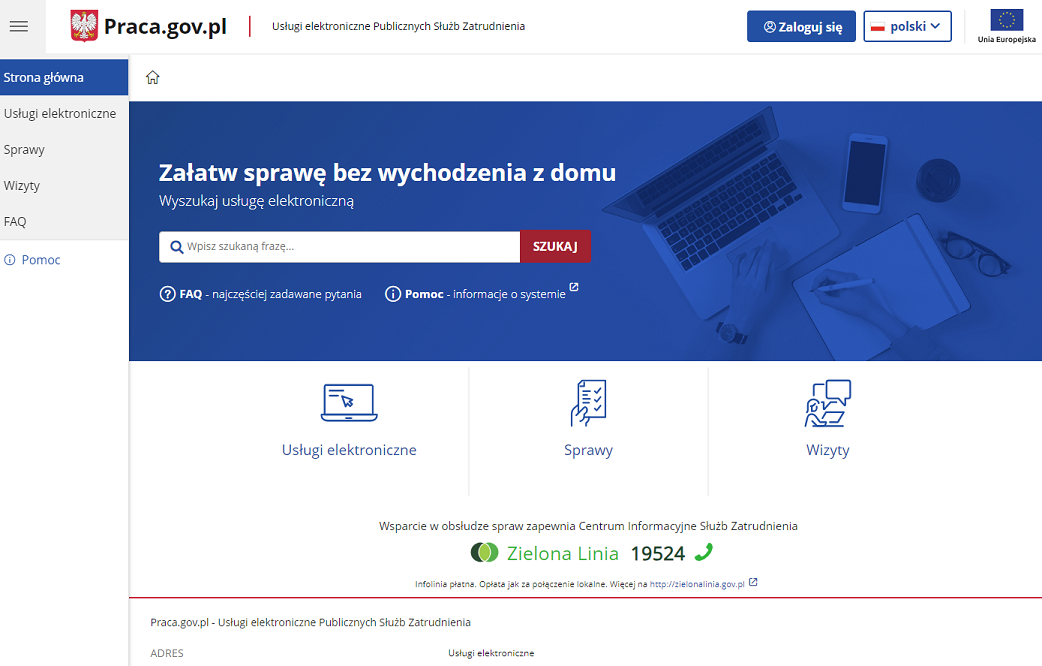
Task: Open FAQ in the sidebar
Action: (64, 221)
